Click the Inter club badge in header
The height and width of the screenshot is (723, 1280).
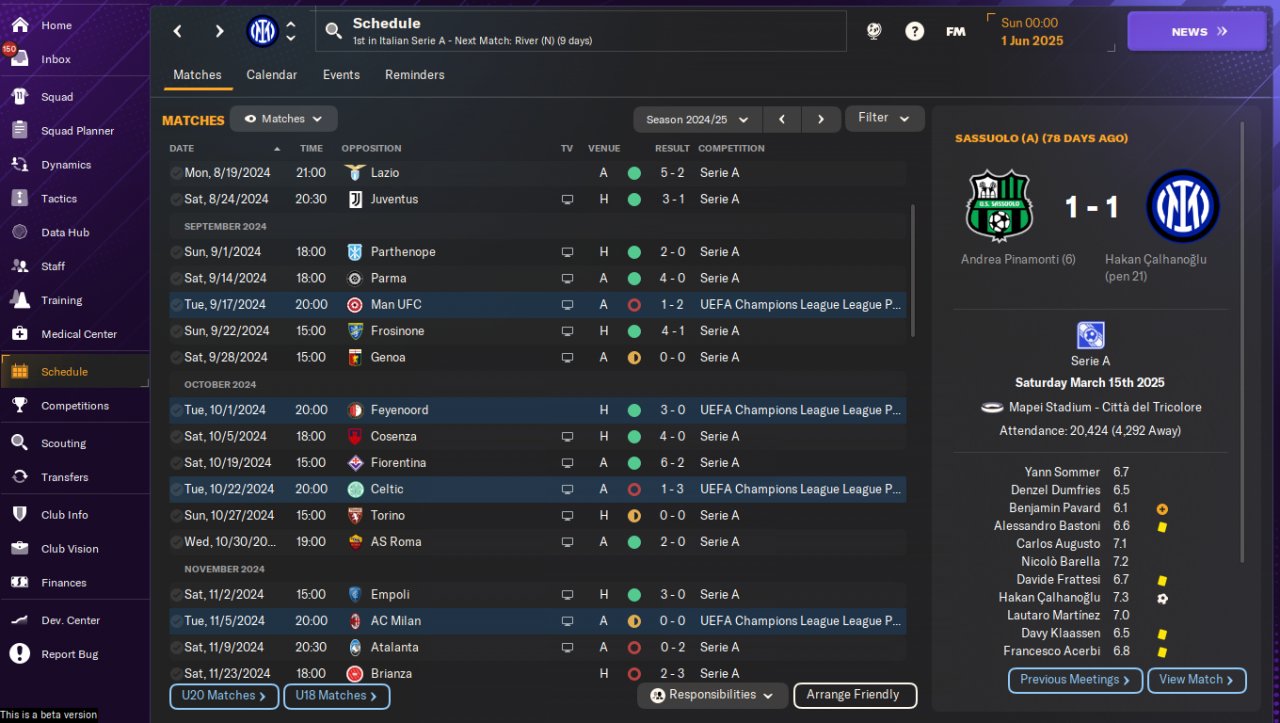point(262,32)
